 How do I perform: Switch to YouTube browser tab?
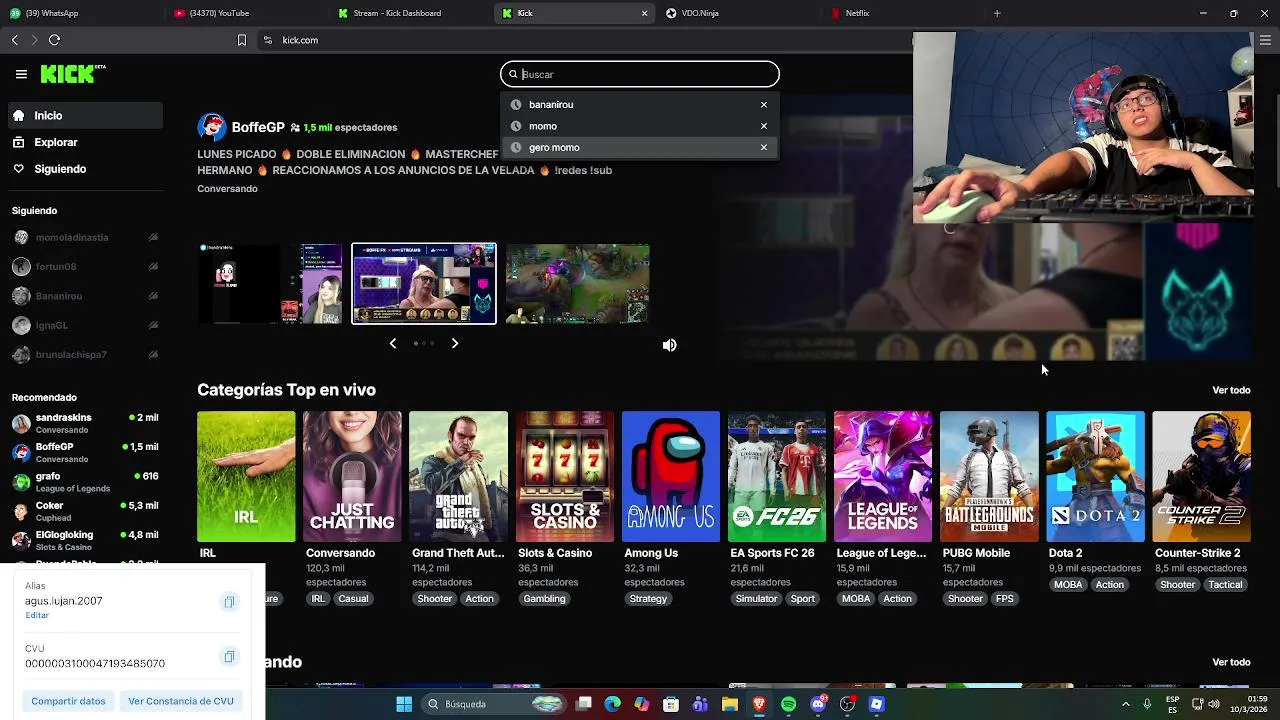245,13
